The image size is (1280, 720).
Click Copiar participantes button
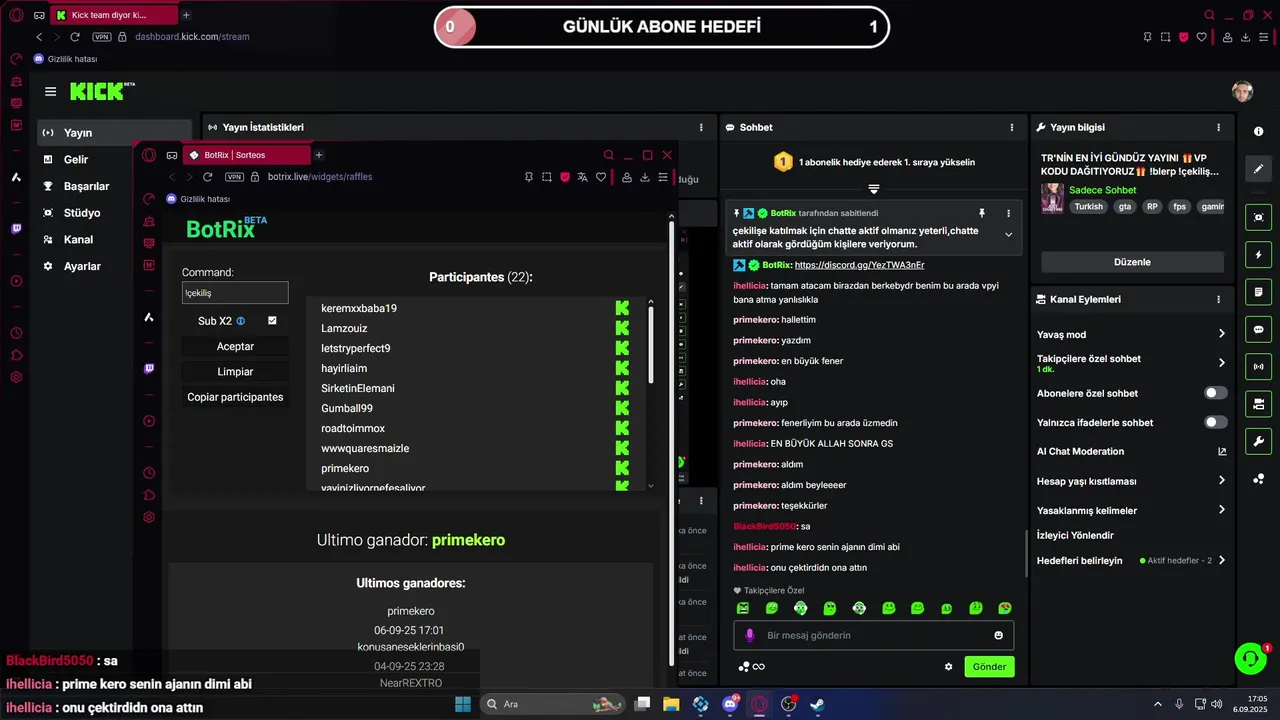pos(235,397)
